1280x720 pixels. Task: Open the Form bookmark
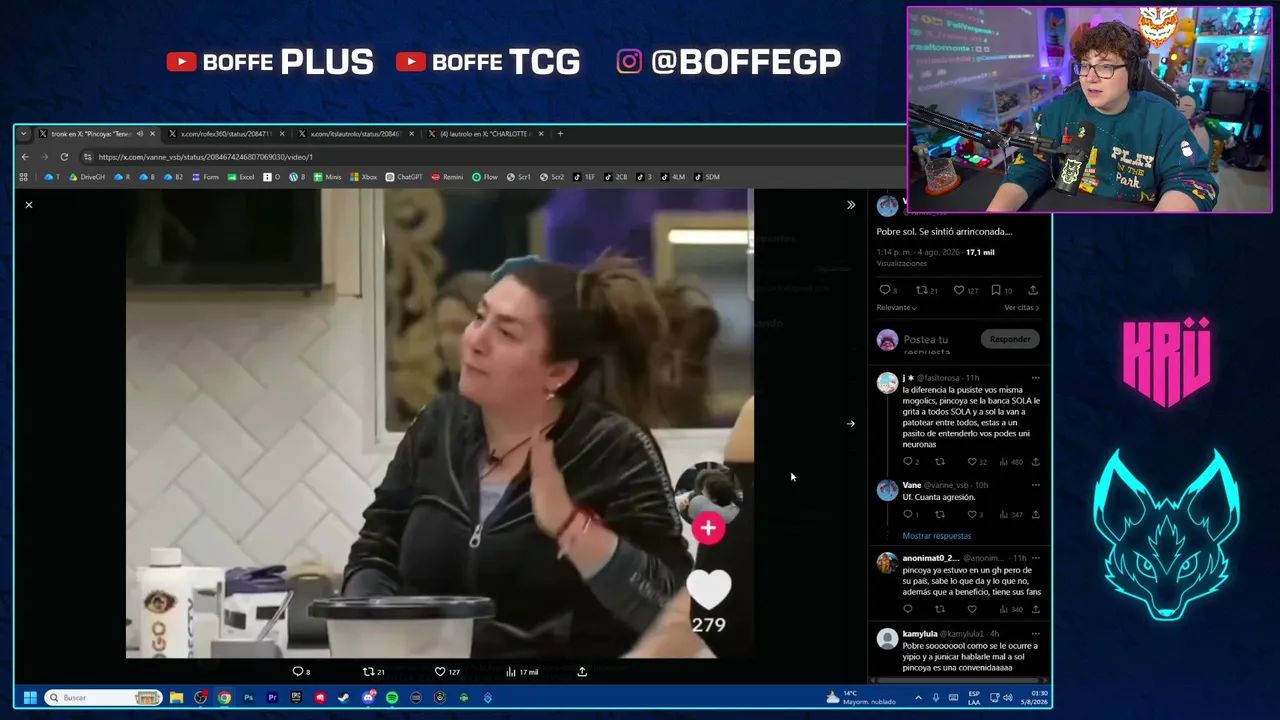pyautogui.click(x=205, y=177)
